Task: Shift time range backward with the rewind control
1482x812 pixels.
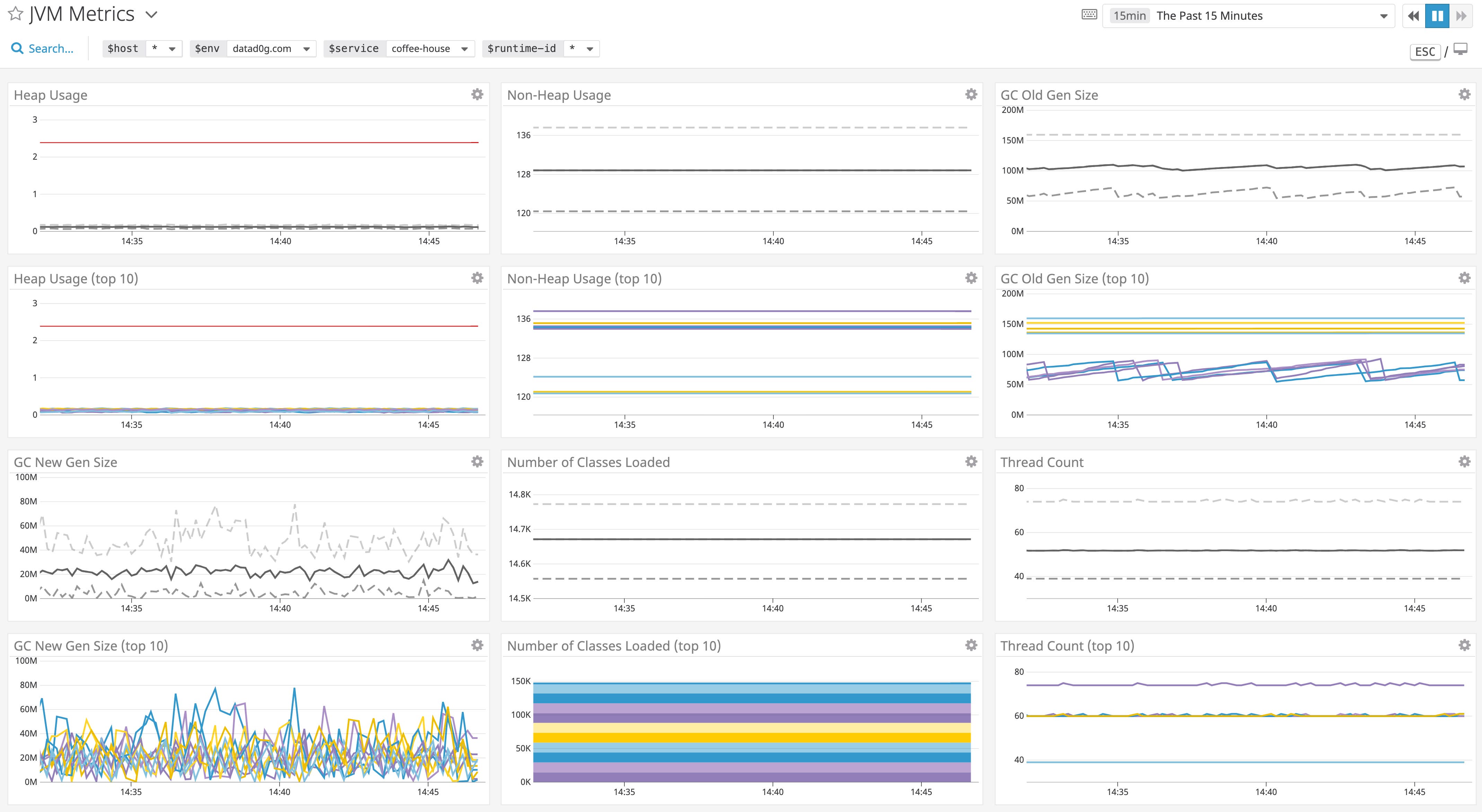Action: pyautogui.click(x=1413, y=16)
